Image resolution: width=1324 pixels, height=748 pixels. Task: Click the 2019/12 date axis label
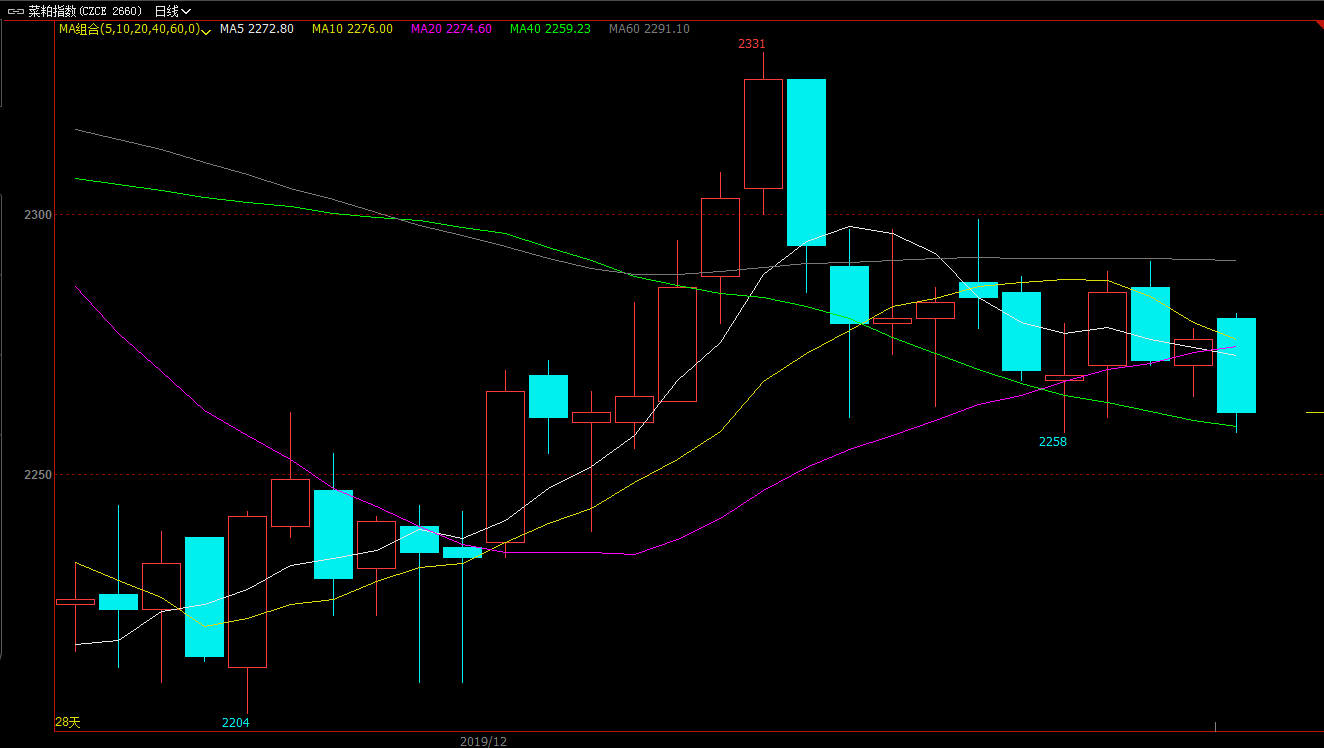click(x=483, y=741)
